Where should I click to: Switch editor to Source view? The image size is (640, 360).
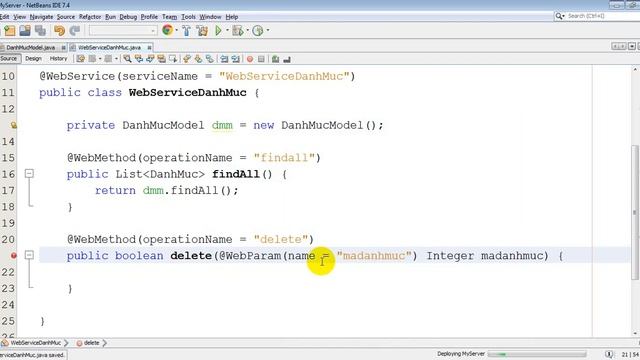tap(9, 59)
